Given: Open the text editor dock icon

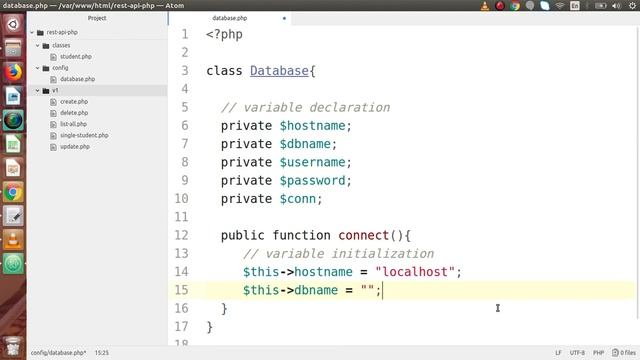Looking at the screenshot, I should pyautogui.click(x=13, y=216).
